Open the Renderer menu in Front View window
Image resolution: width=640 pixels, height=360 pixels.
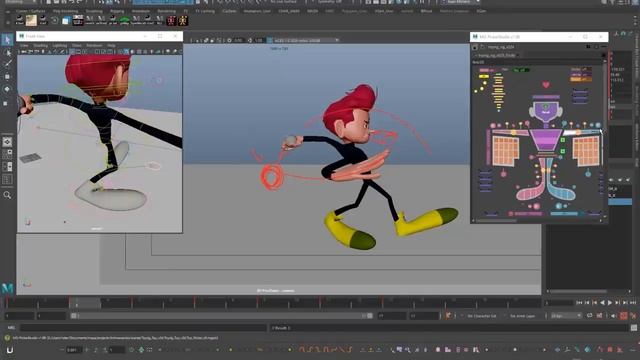click(94, 45)
